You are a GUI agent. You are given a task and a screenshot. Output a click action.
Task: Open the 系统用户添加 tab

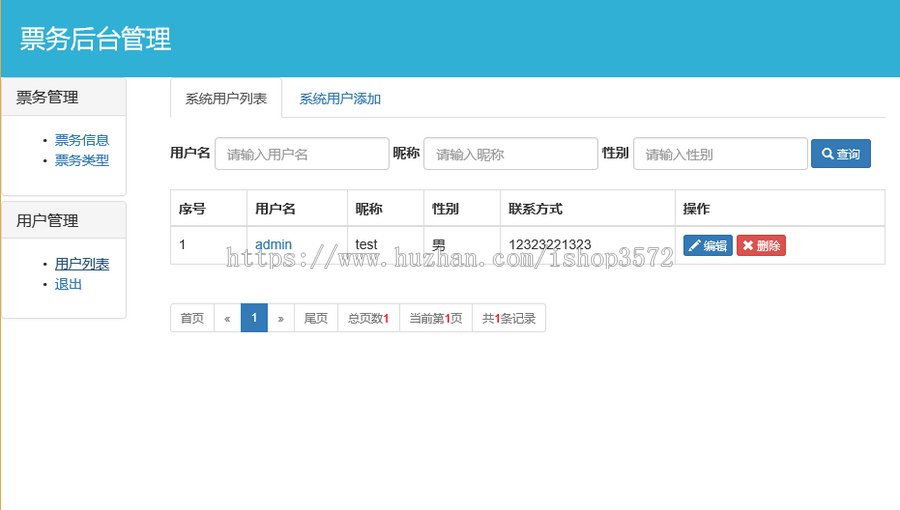[340, 99]
